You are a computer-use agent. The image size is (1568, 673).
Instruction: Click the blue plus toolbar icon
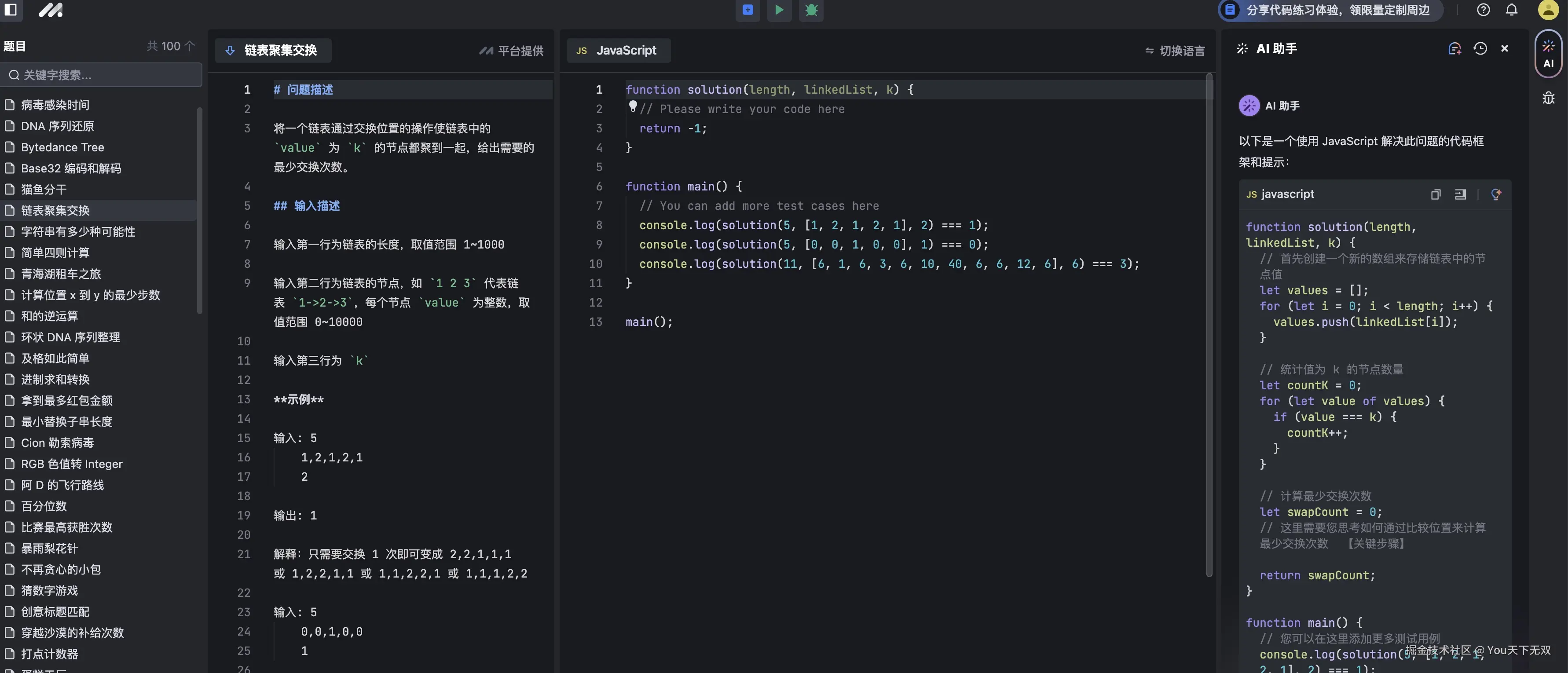point(747,10)
